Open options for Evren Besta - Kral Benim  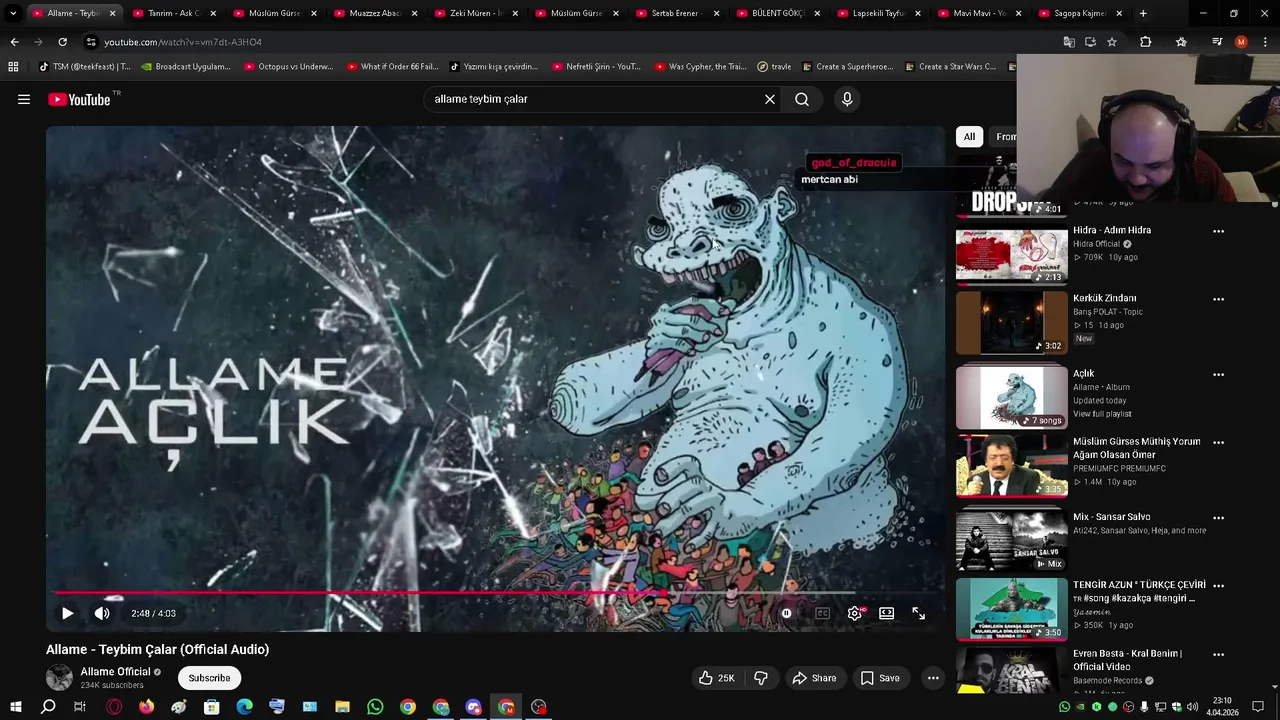(x=1218, y=654)
